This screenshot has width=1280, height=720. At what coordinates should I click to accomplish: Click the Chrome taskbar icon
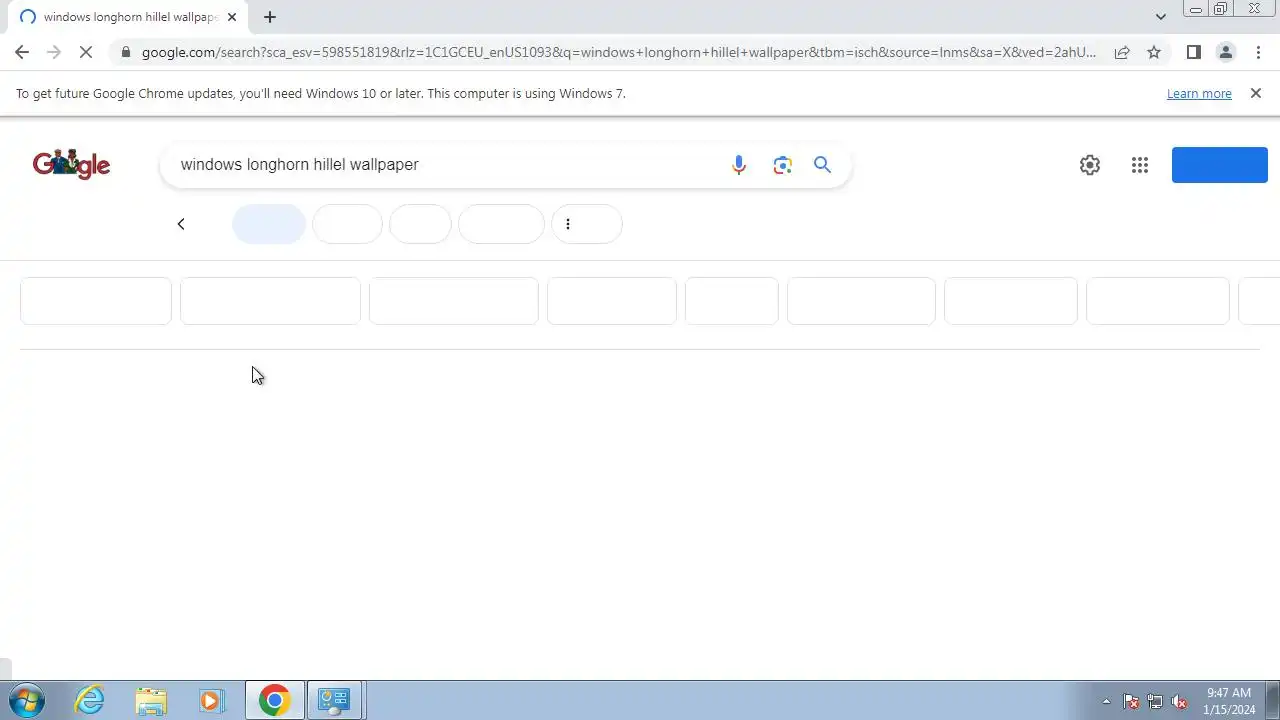tap(274, 700)
